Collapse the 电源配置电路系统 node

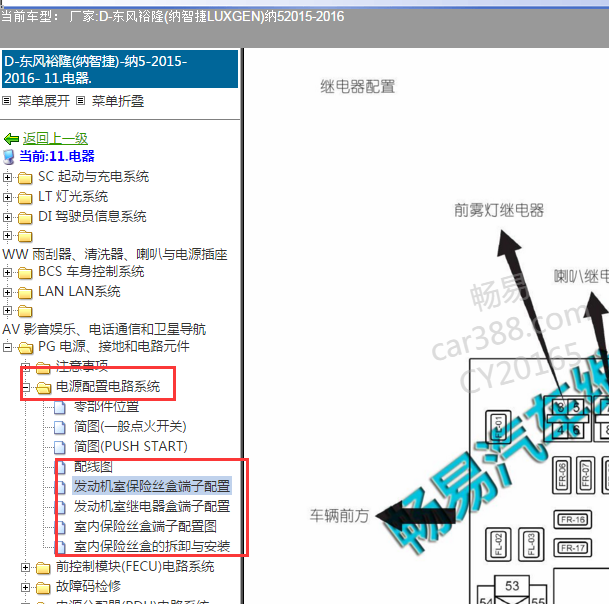26,387
